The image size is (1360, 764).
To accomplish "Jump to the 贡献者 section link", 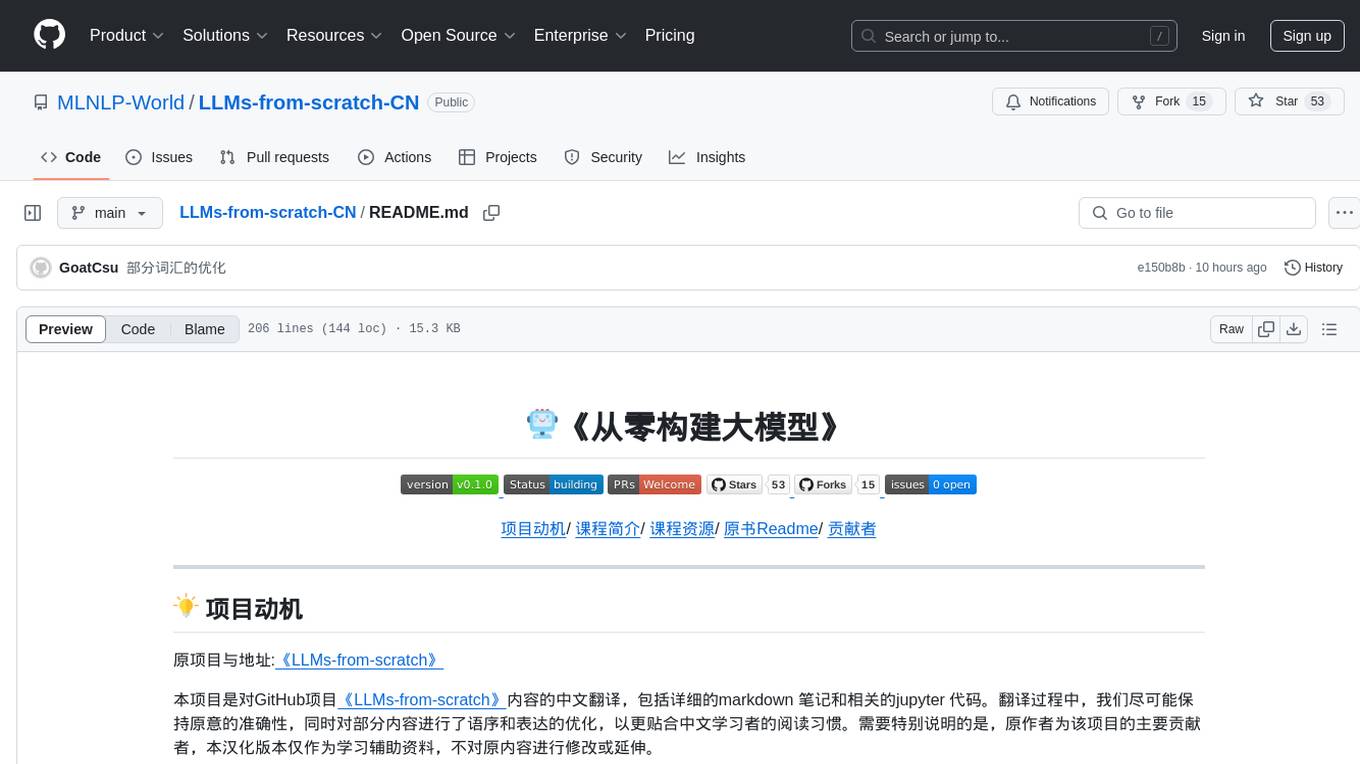I will pos(852,528).
